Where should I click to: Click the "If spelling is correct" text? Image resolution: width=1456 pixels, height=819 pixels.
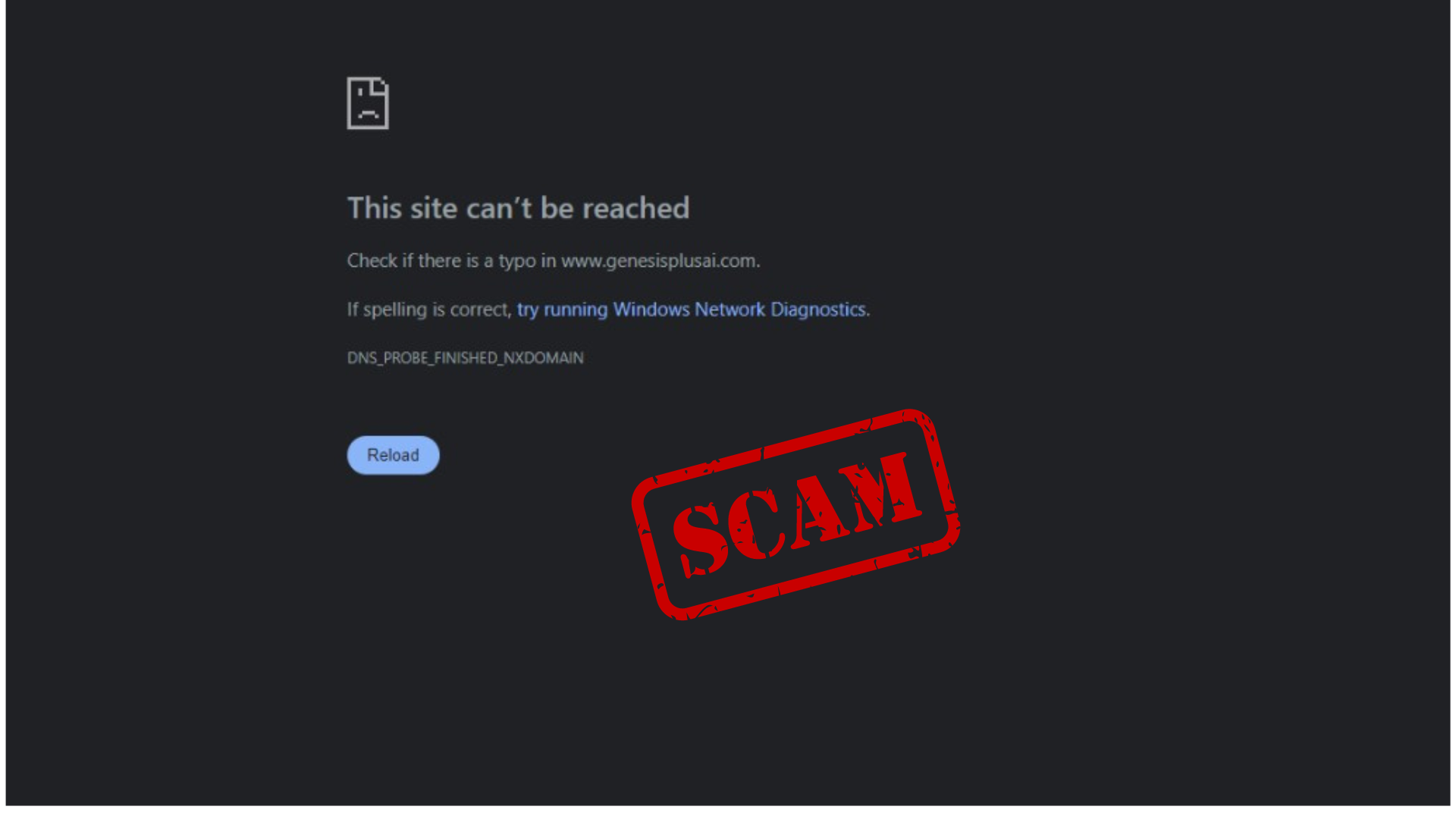pos(428,309)
